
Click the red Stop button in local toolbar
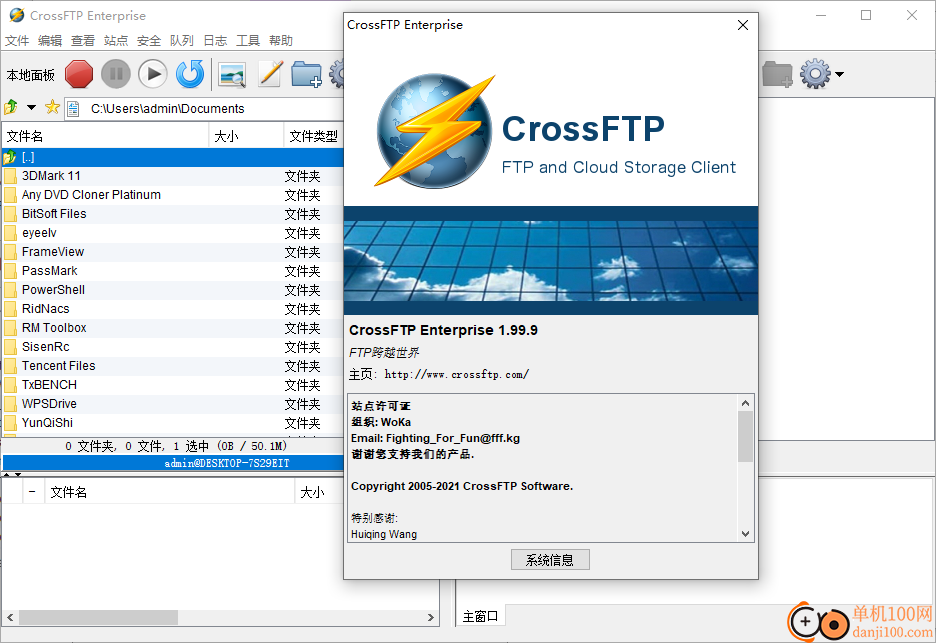pos(79,74)
